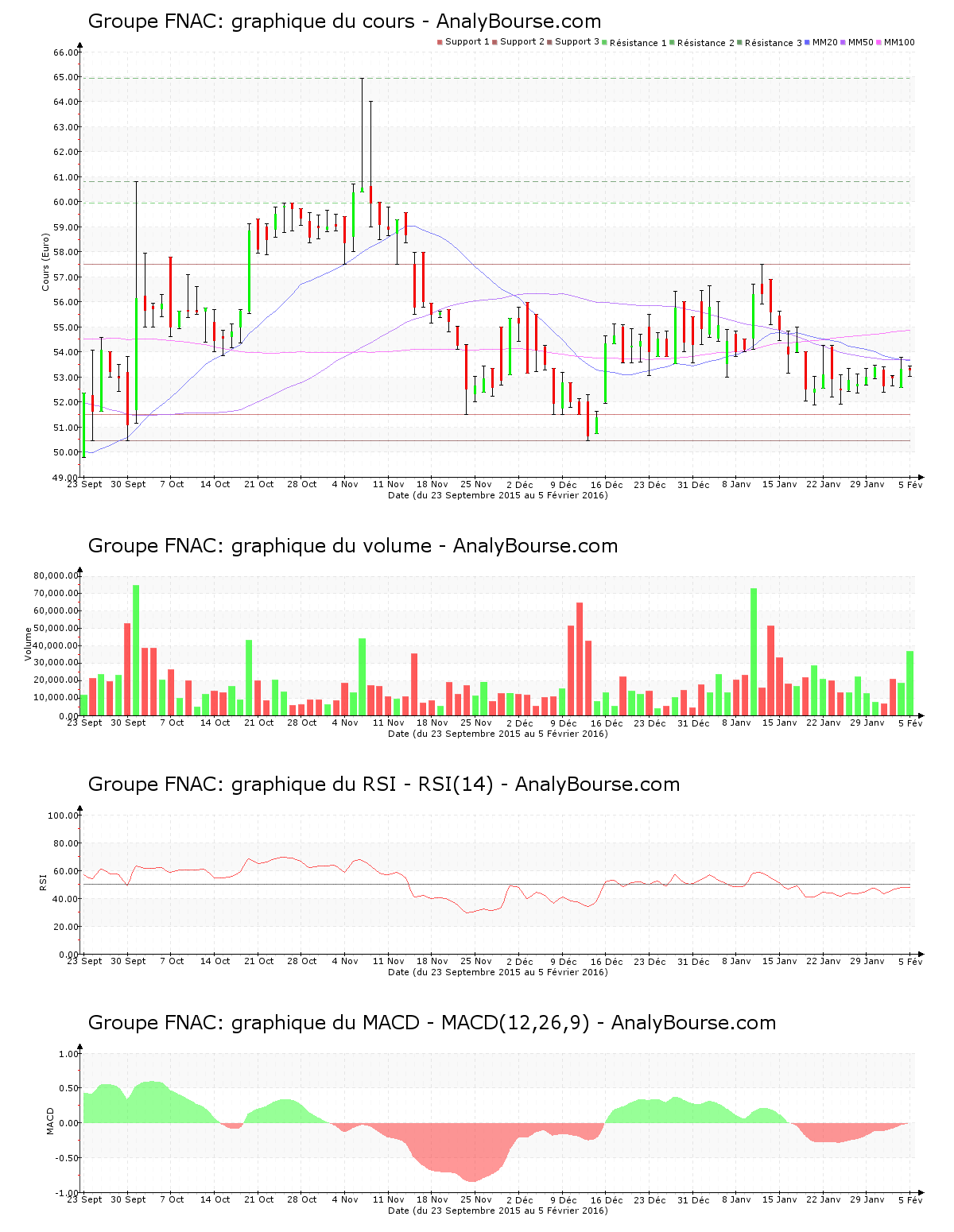Click the 'graphique du volume' chart title
The image size is (954, 1232).
coord(353,546)
